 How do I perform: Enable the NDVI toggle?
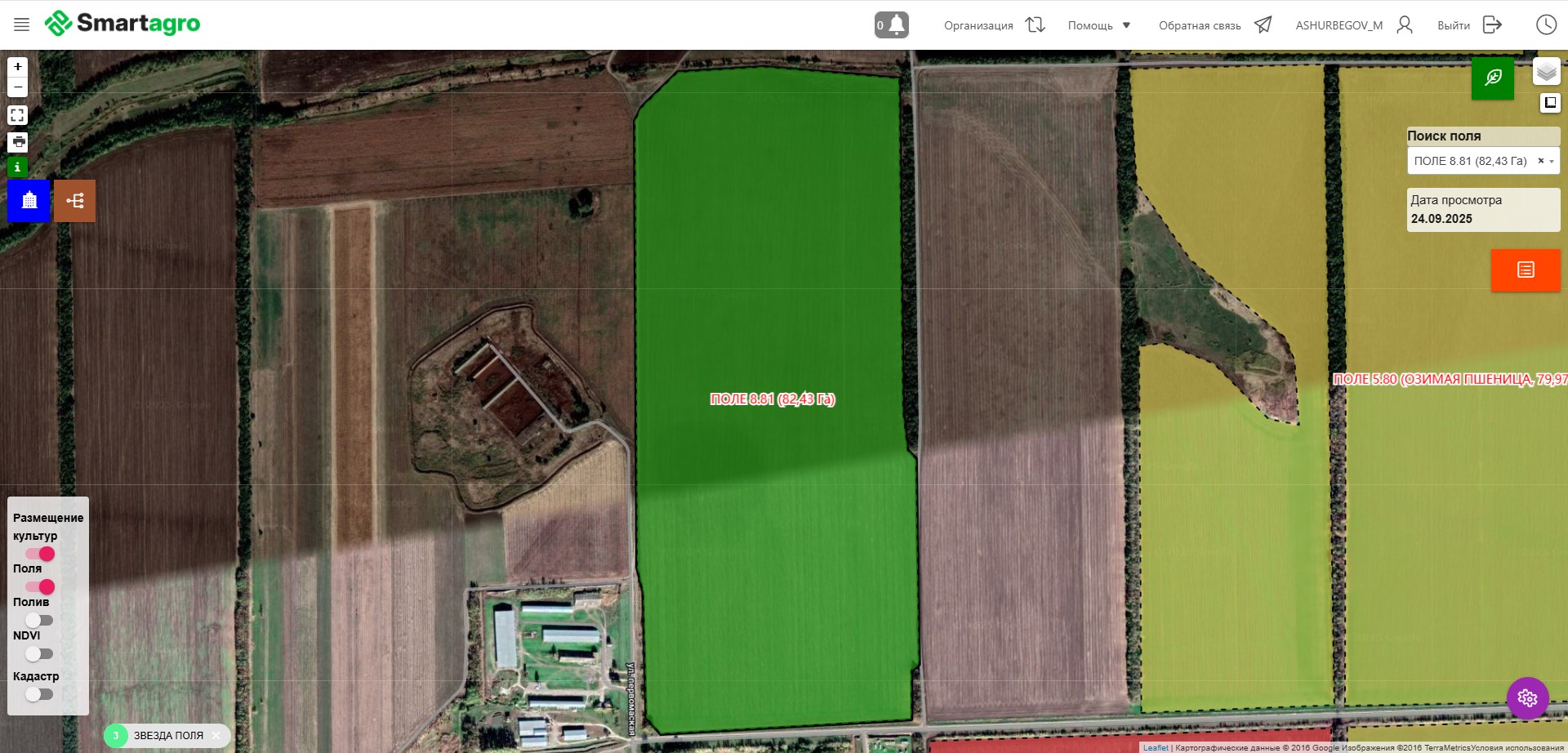click(39, 653)
